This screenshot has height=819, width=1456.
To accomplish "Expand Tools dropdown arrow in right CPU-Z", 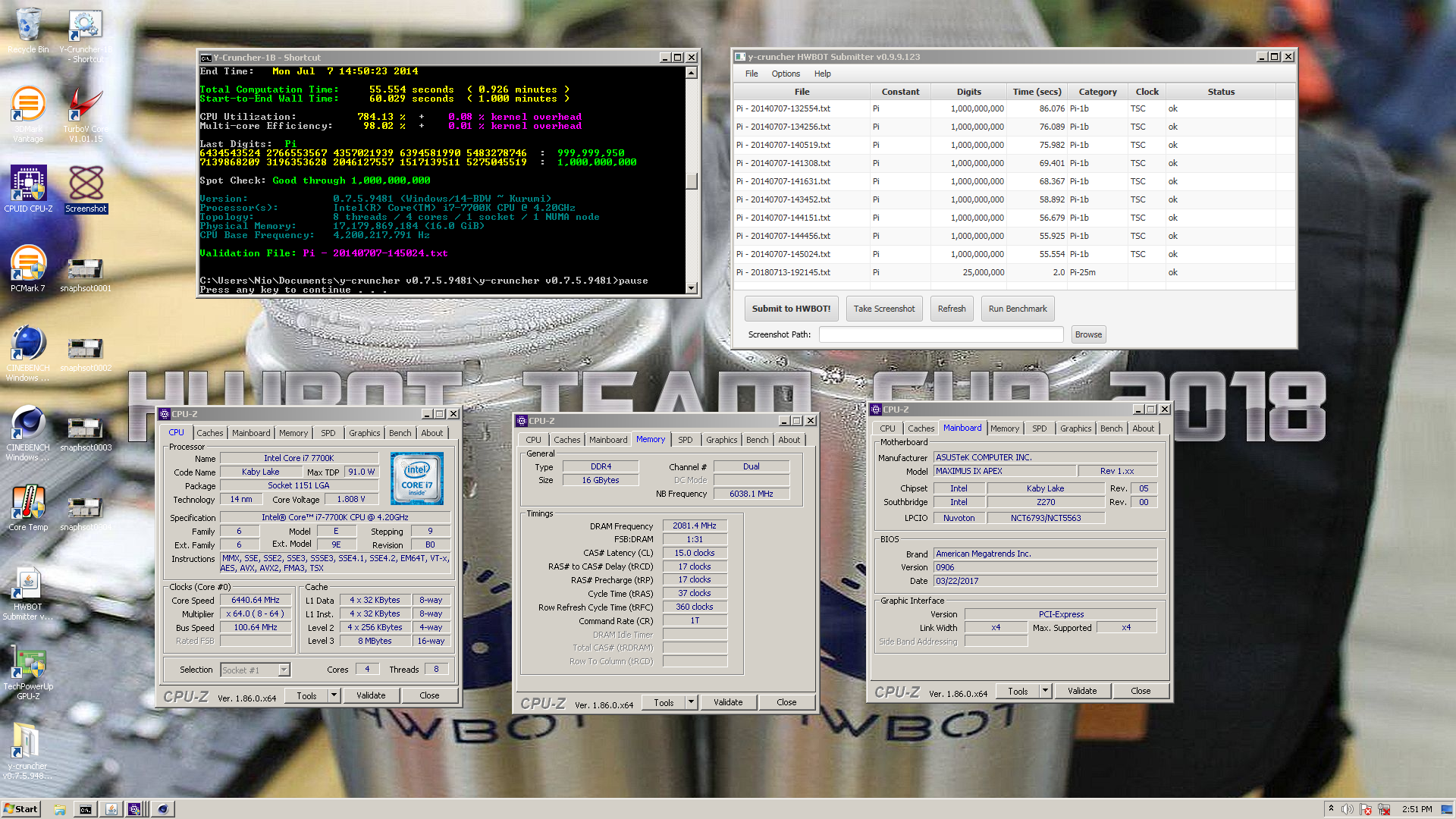I will tap(1045, 691).
